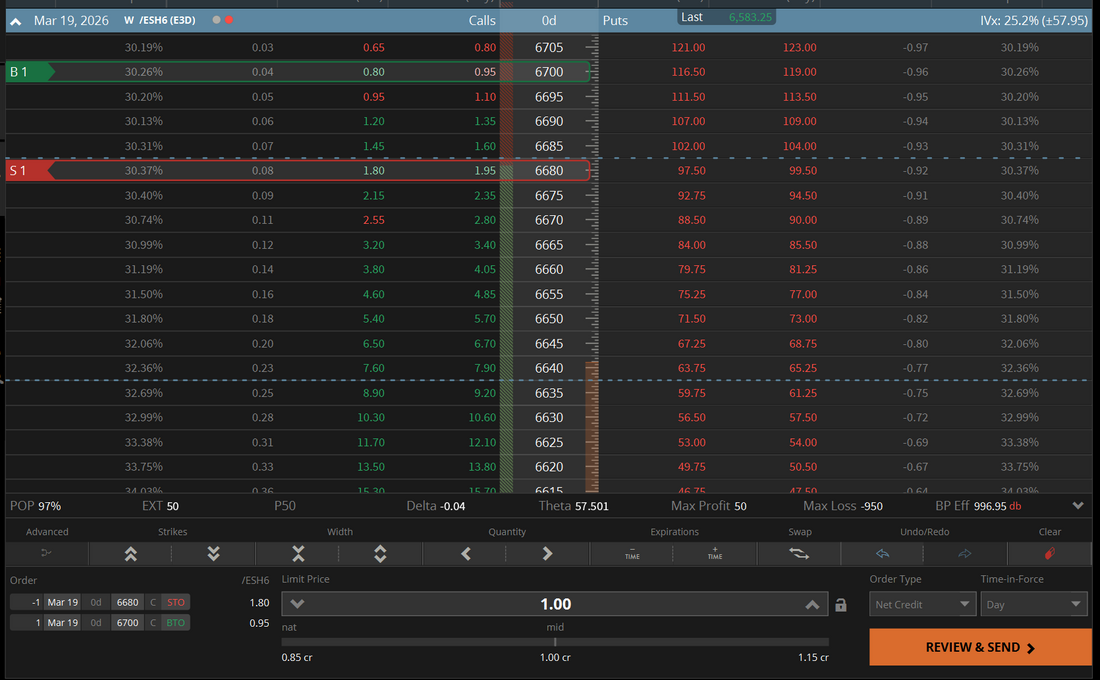Clear the order with red icon
The image size is (1100, 680).
(1049, 553)
